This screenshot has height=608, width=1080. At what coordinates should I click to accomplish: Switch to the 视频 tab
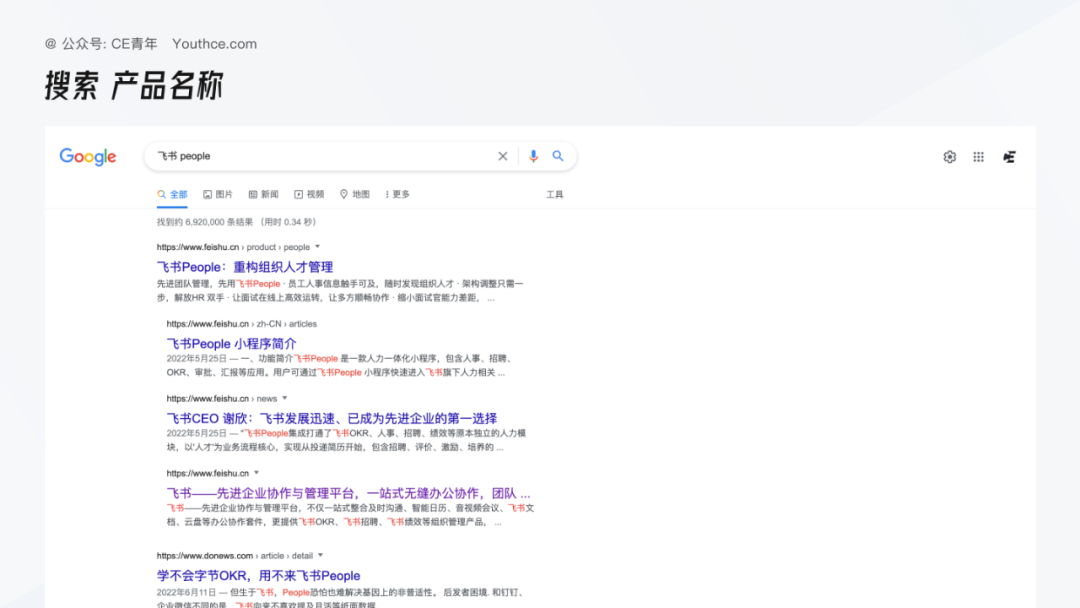coord(309,194)
